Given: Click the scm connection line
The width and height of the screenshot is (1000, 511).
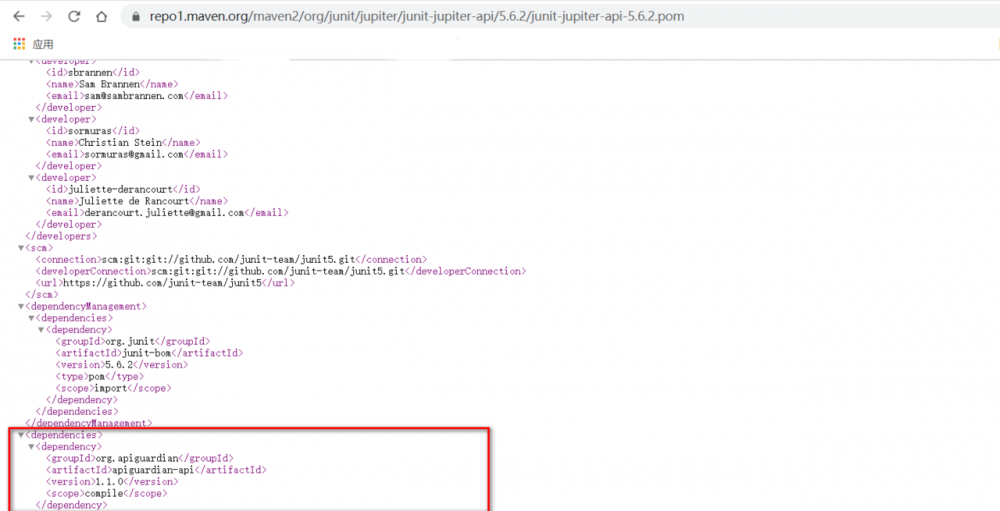Looking at the screenshot, I should [x=231, y=260].
